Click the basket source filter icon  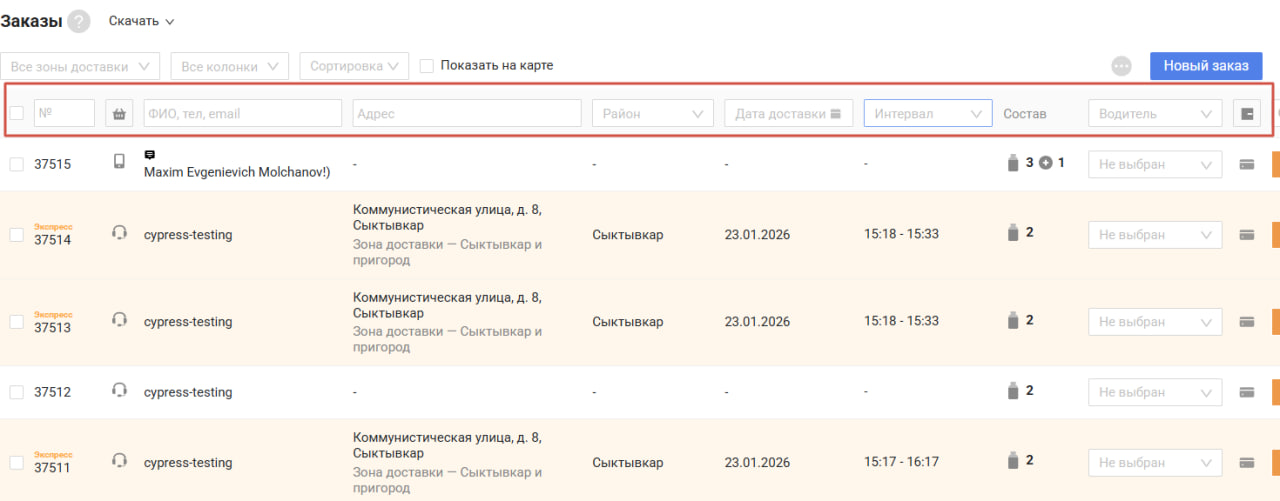[x=119, y=114]
